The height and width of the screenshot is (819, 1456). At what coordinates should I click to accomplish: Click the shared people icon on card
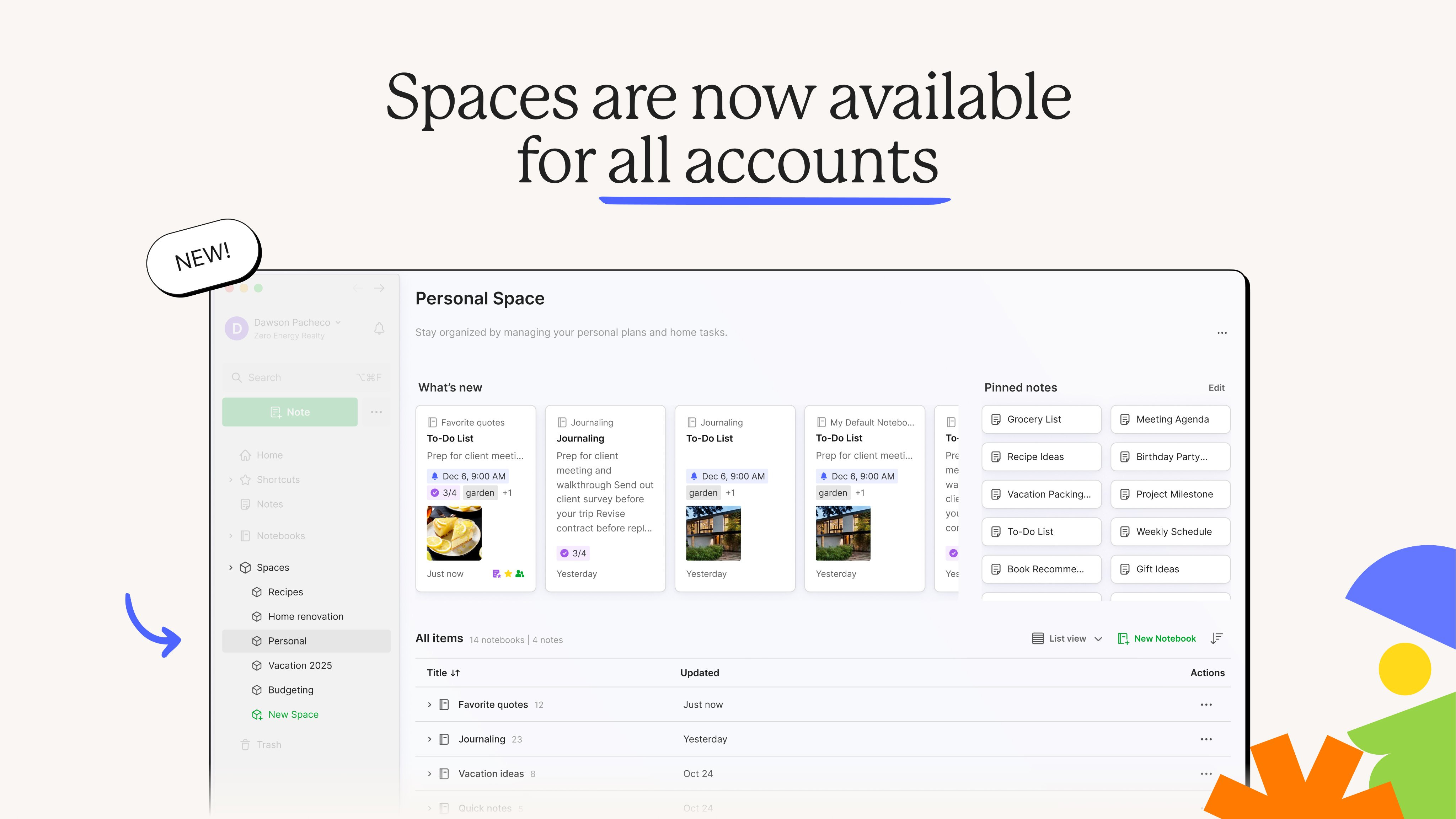pos(519,574)
